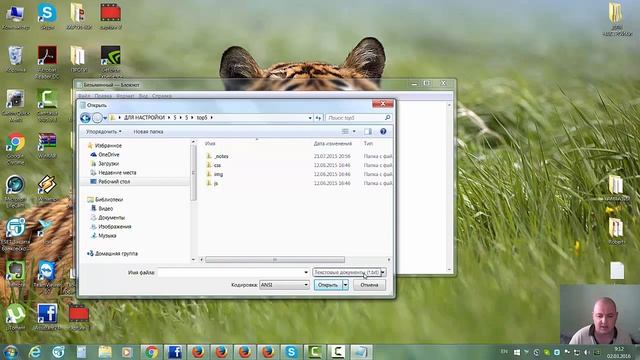Open File Explorer folder icon on the taskbar
The width and height of the screenshot is (640, 360).
point(105,352)
